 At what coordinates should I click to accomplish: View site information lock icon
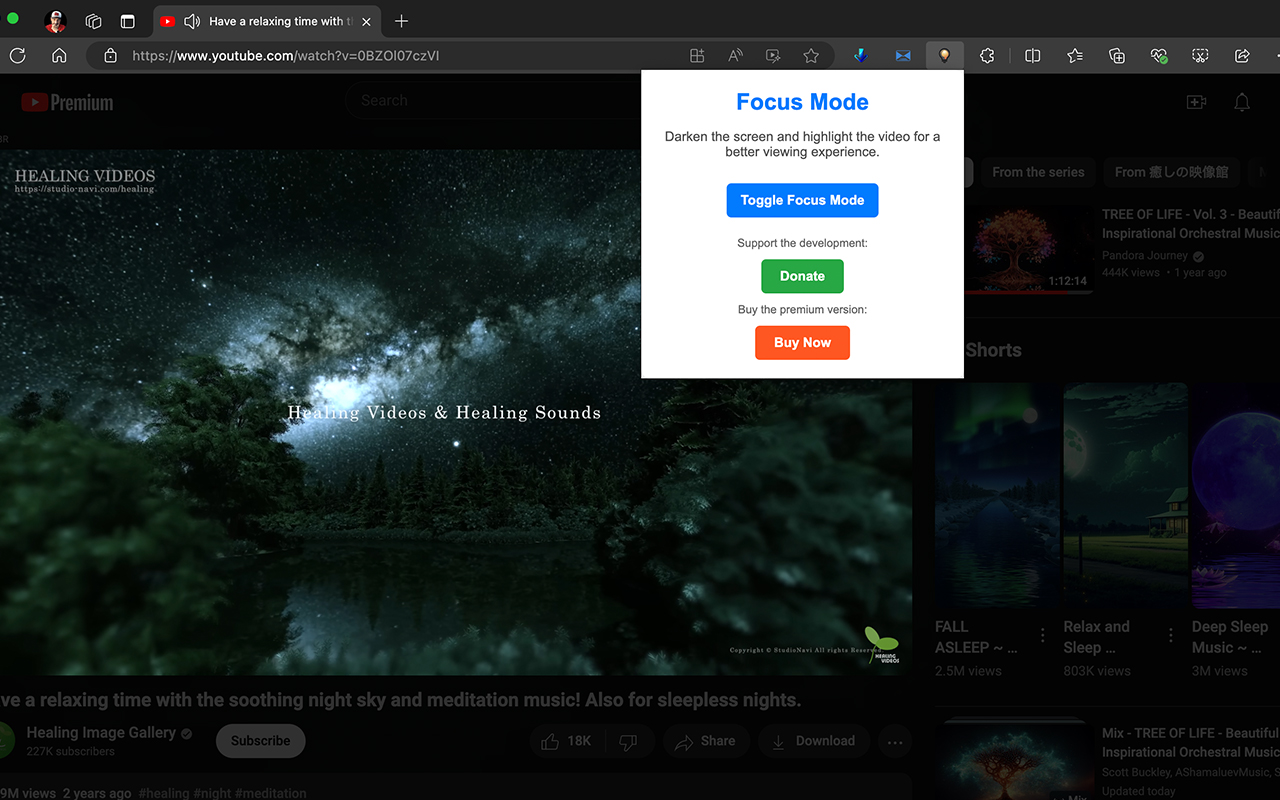pos(111,56)
